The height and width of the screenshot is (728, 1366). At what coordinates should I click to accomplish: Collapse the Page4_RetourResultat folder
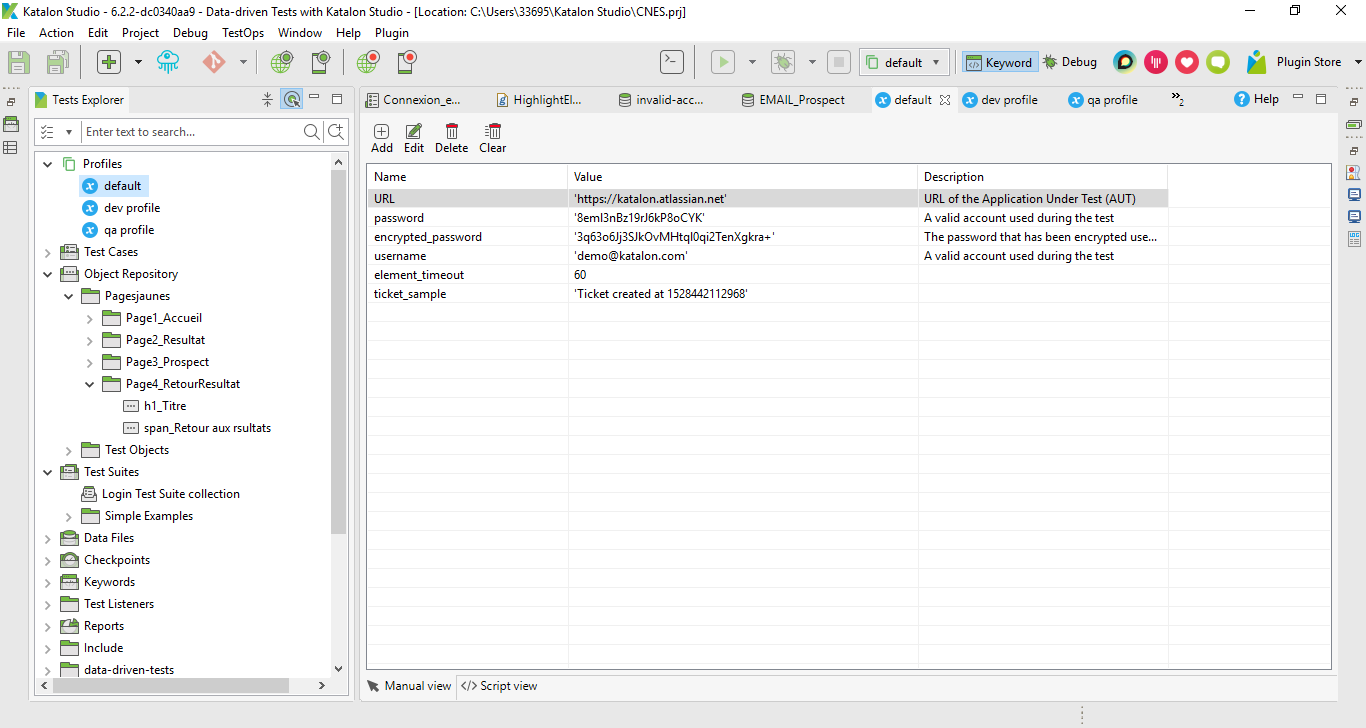click(x=90, y=384)
